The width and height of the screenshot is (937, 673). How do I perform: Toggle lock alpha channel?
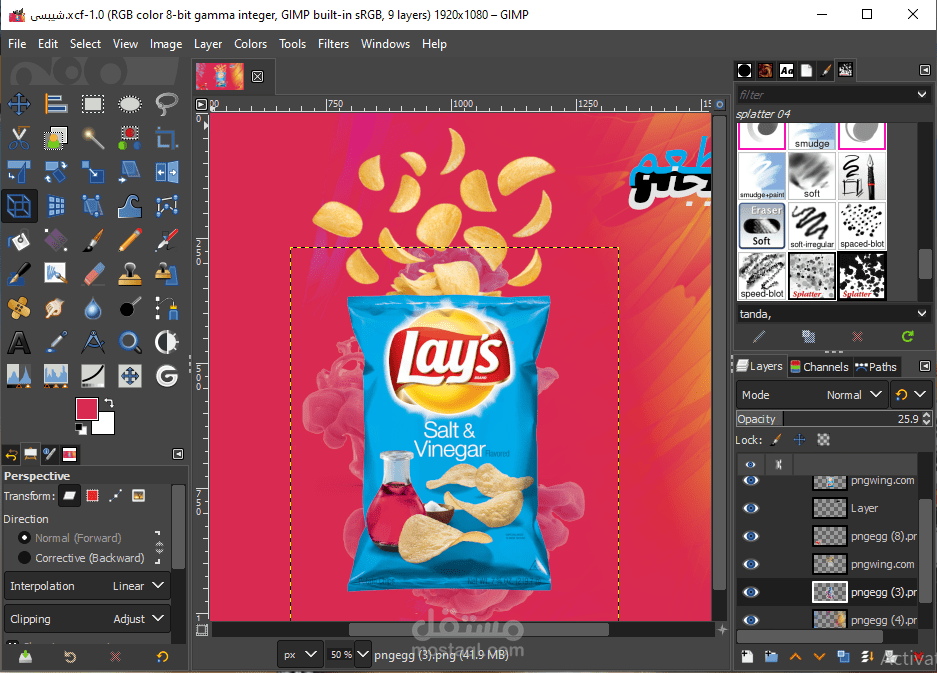823,440
